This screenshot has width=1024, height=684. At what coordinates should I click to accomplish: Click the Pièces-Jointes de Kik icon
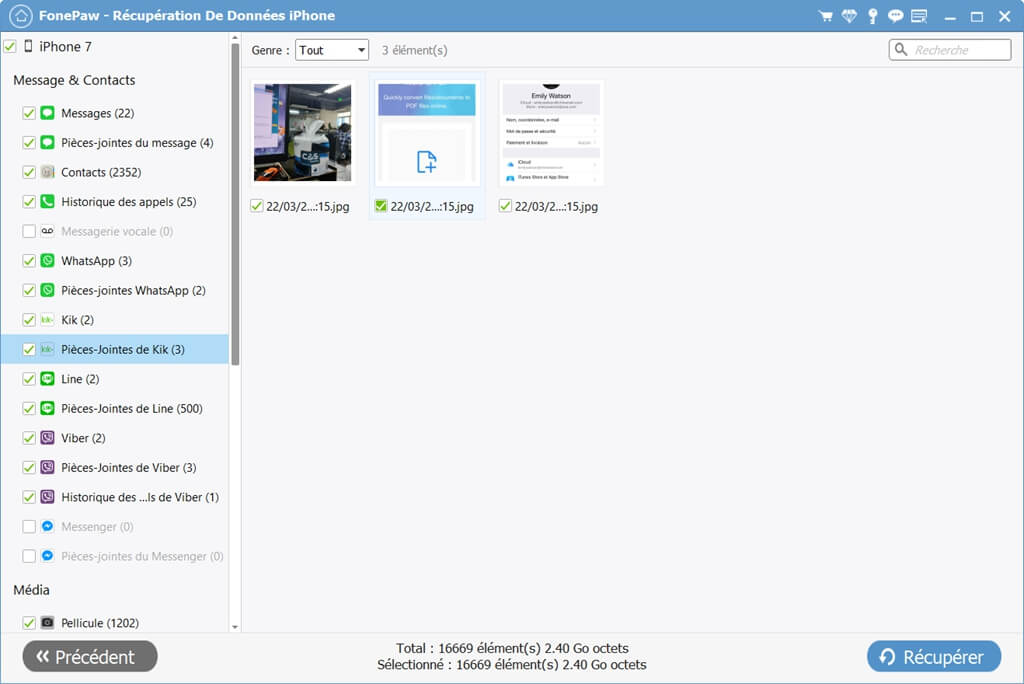pos(48,350)
